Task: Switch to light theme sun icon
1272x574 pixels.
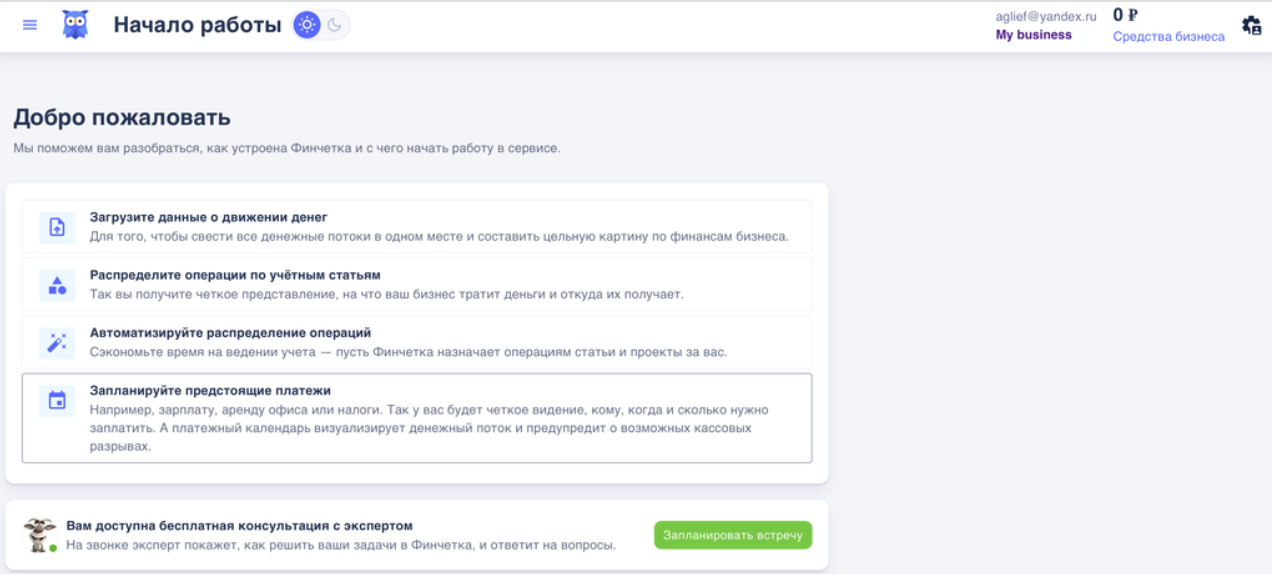Action: [x=307, y=25]
